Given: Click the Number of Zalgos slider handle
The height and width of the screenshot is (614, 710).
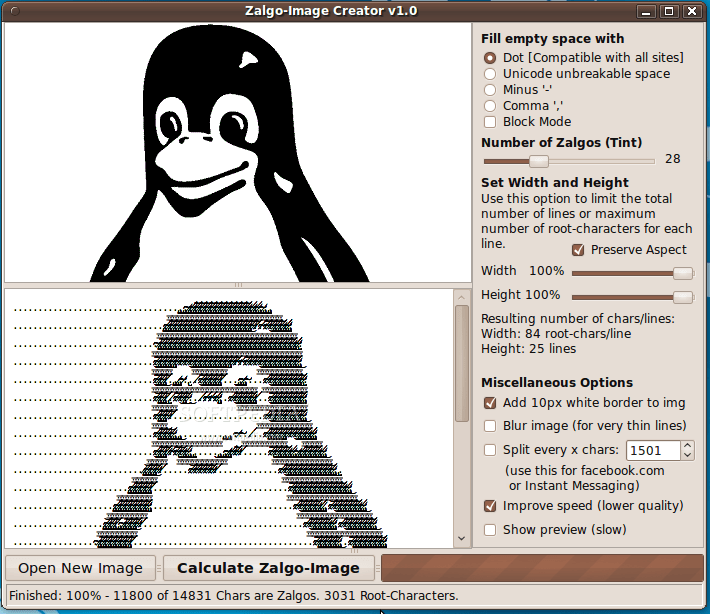Looking at the screenshot, I should [x=539, y=161].
